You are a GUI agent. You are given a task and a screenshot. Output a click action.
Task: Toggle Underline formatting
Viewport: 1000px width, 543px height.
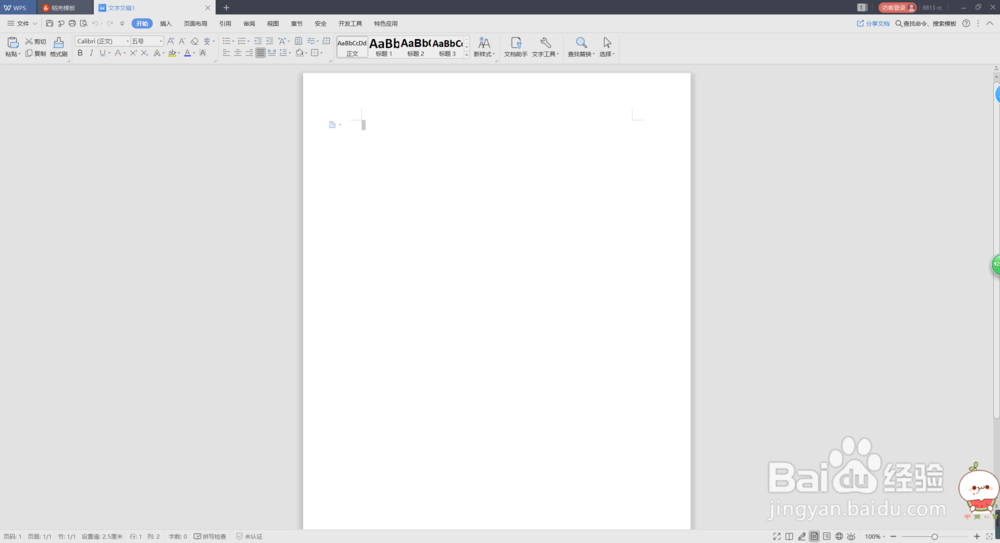pyautogui.click(x=102, y=53)
